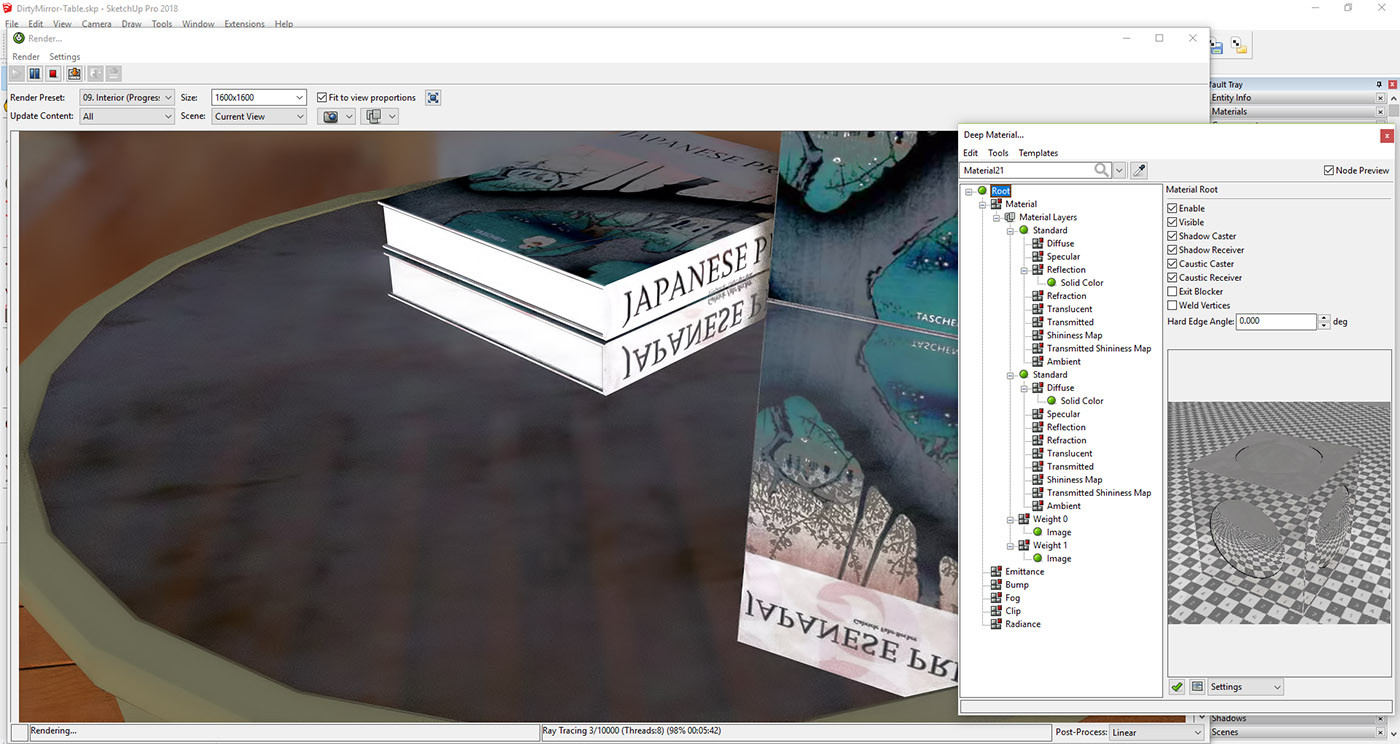This screenshot has width=1400, height=744.
Task: Click the Material Layers stack icon
Action: 1010,217
